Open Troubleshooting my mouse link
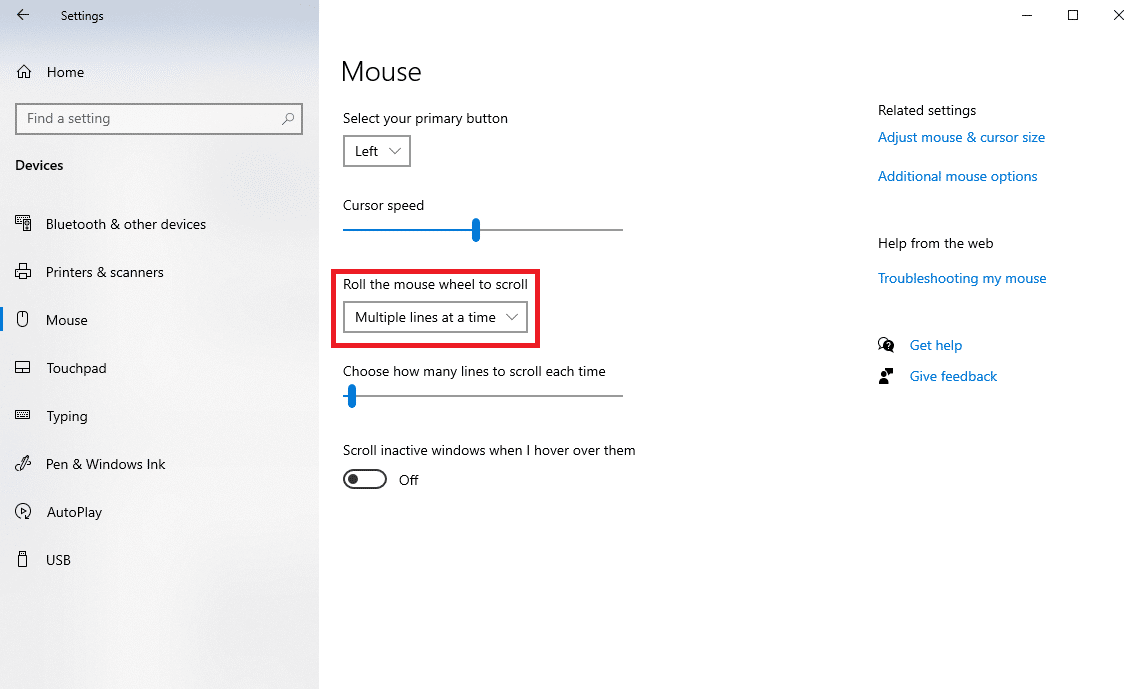The width and height of the screenshot is (1139, 689). 962,278
